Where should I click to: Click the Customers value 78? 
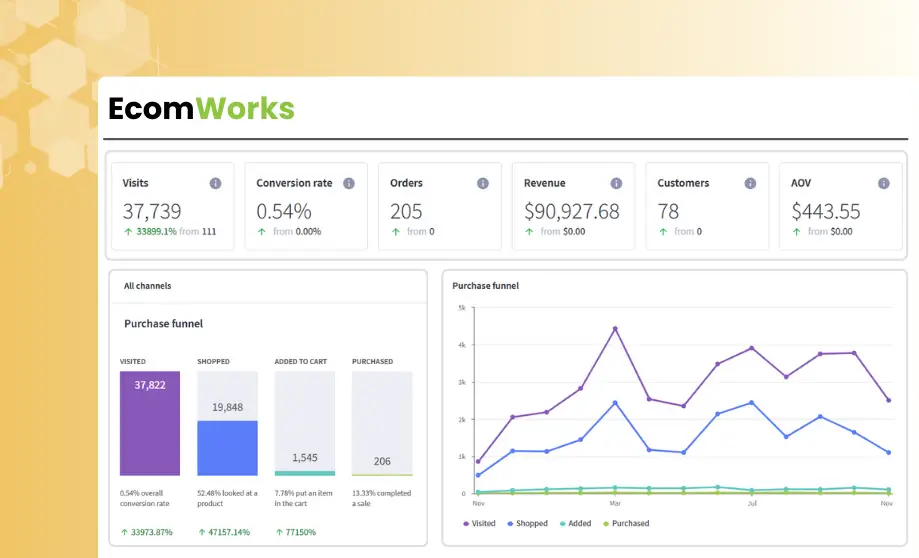pos(668,211)
